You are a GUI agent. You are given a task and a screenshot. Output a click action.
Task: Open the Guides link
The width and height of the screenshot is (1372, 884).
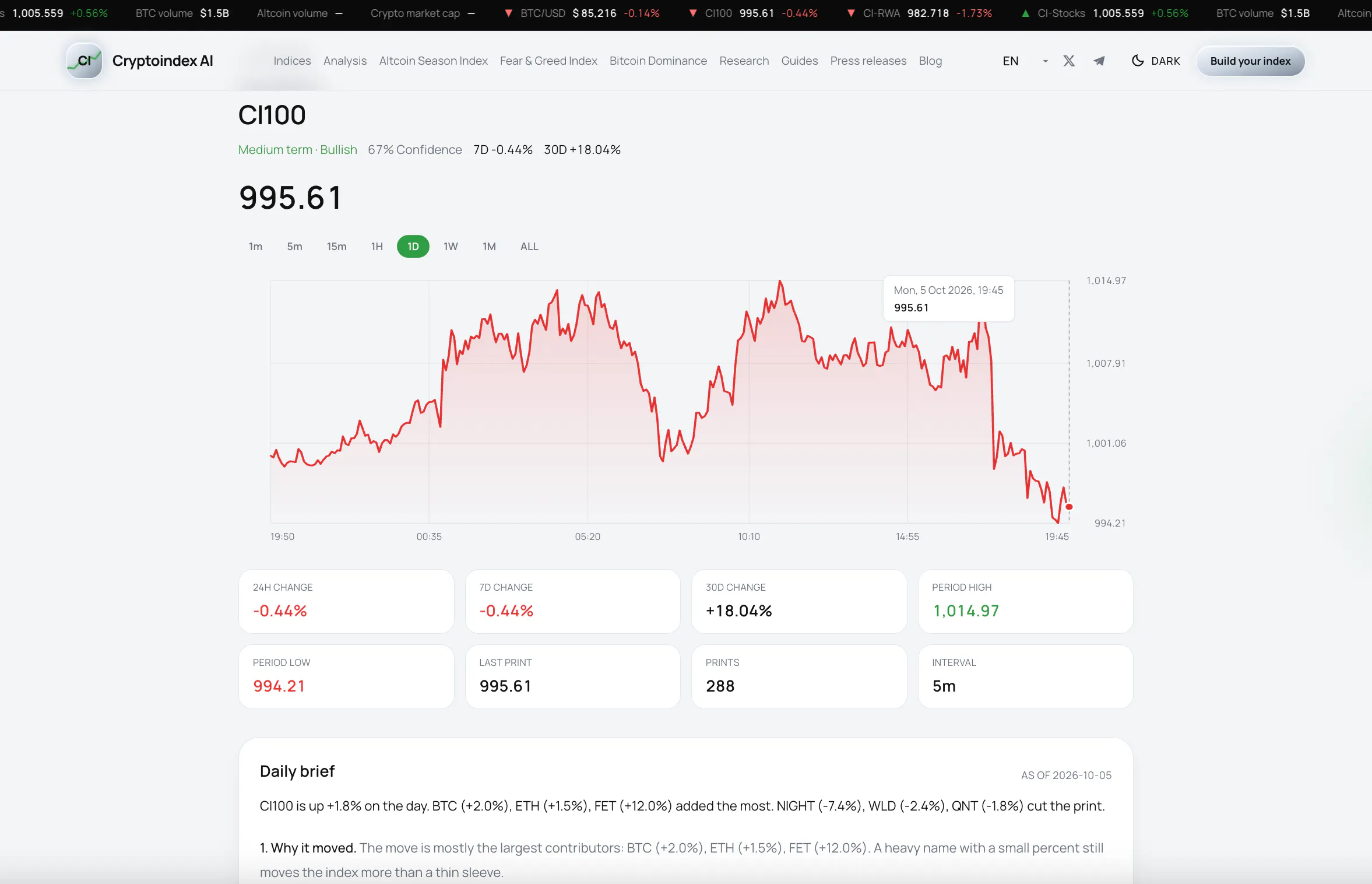click(x=799, y=61)
